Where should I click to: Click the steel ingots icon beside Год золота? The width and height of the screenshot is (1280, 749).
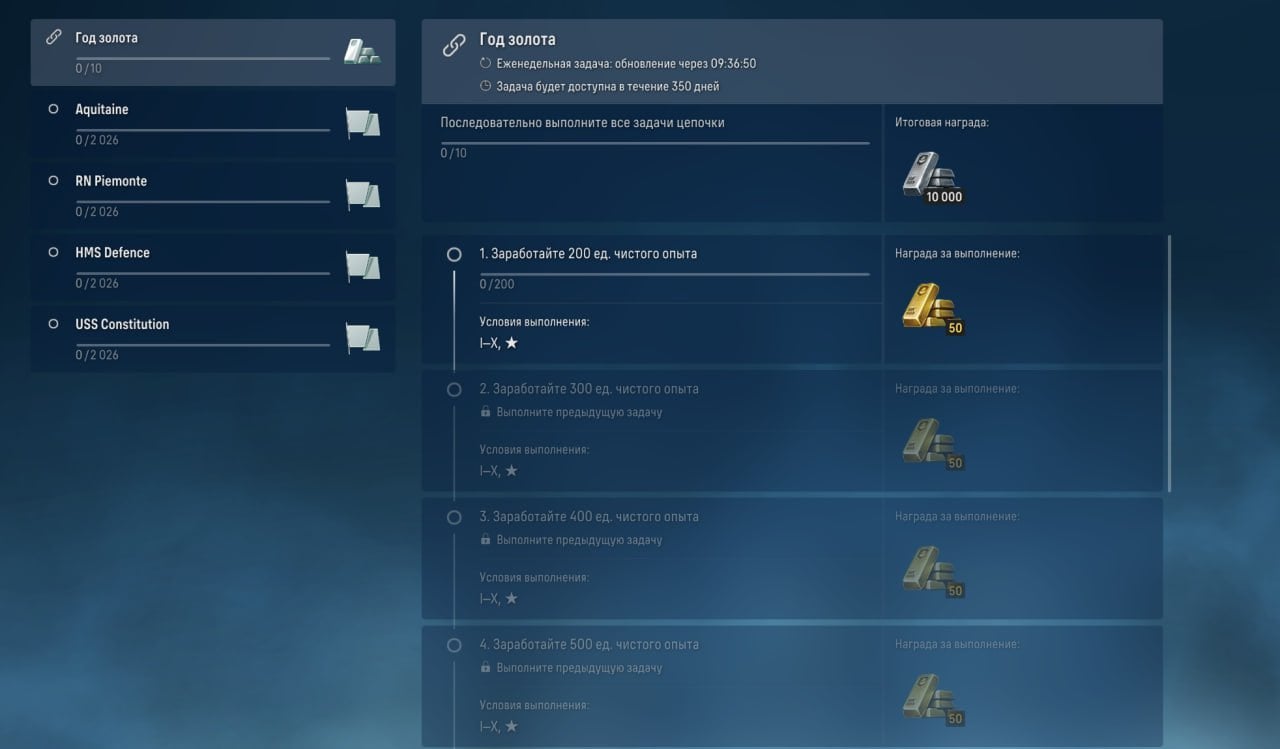click(x=360, y=48)
